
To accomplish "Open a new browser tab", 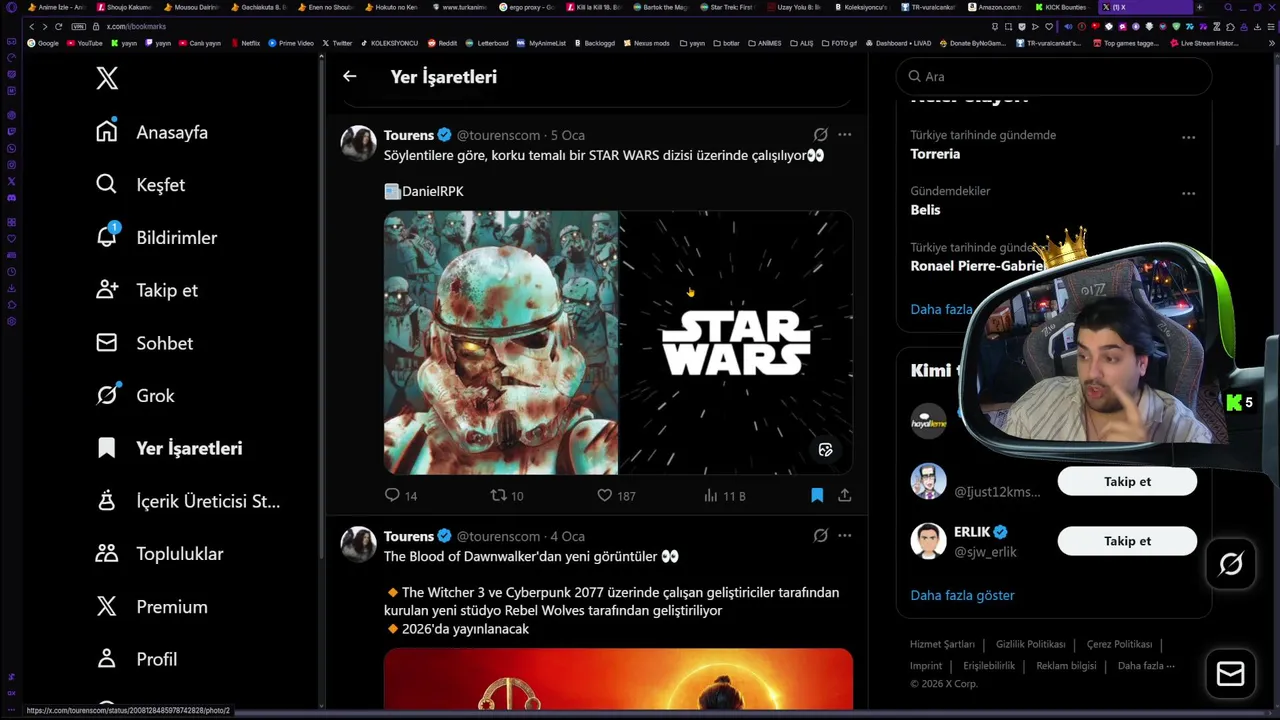I will pyautogui.click(x=1200, y=7).
